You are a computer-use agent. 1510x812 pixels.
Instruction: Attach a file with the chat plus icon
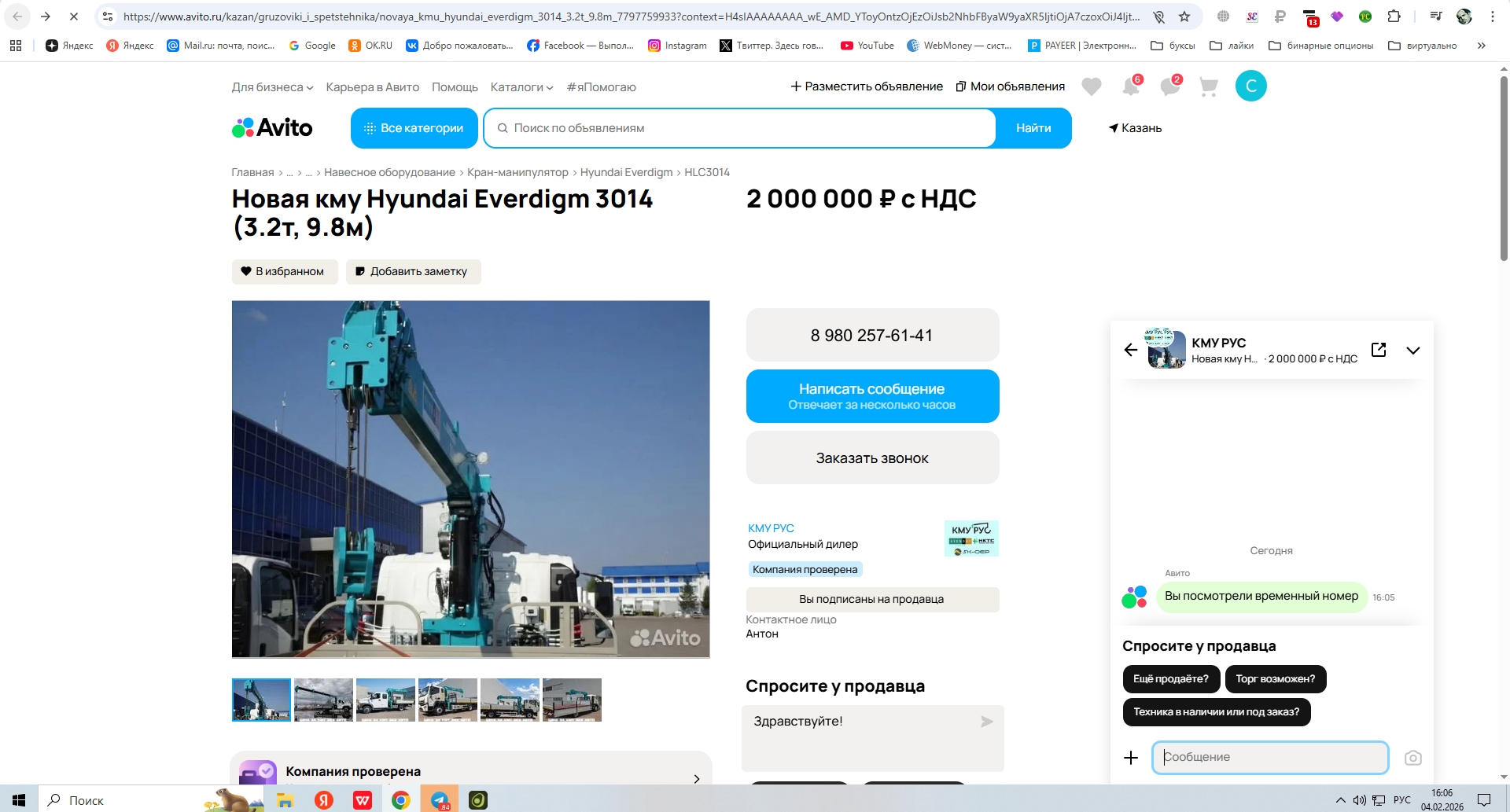coord(1131,758)
